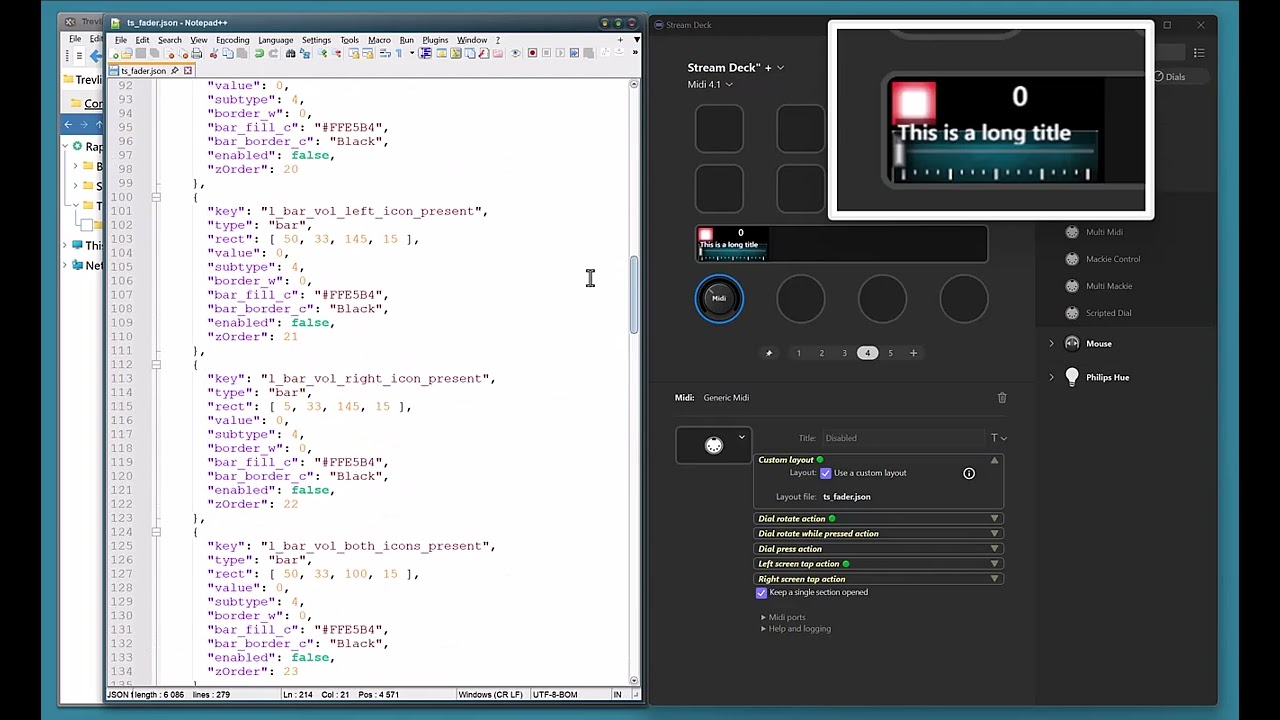Toggle the Use a custom layout checkbox

[x=826, y=473]
